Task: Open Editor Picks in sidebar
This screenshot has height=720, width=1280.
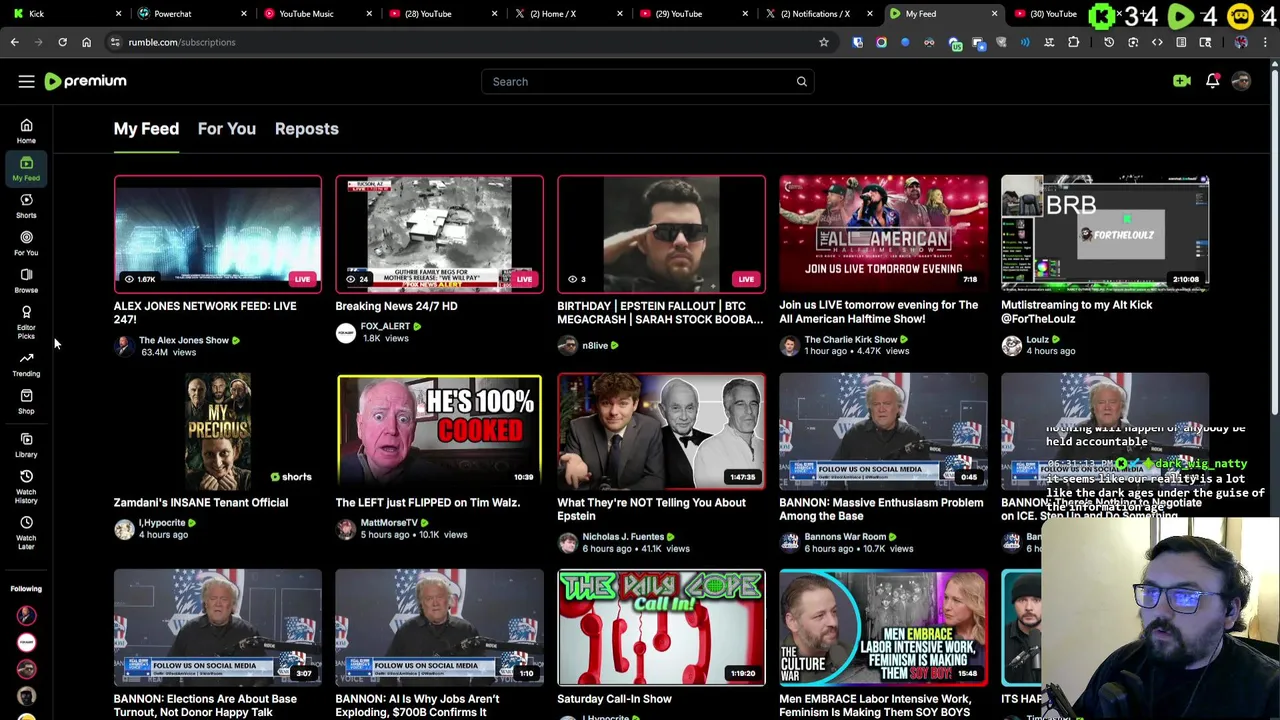Action: tap(26, 322)
